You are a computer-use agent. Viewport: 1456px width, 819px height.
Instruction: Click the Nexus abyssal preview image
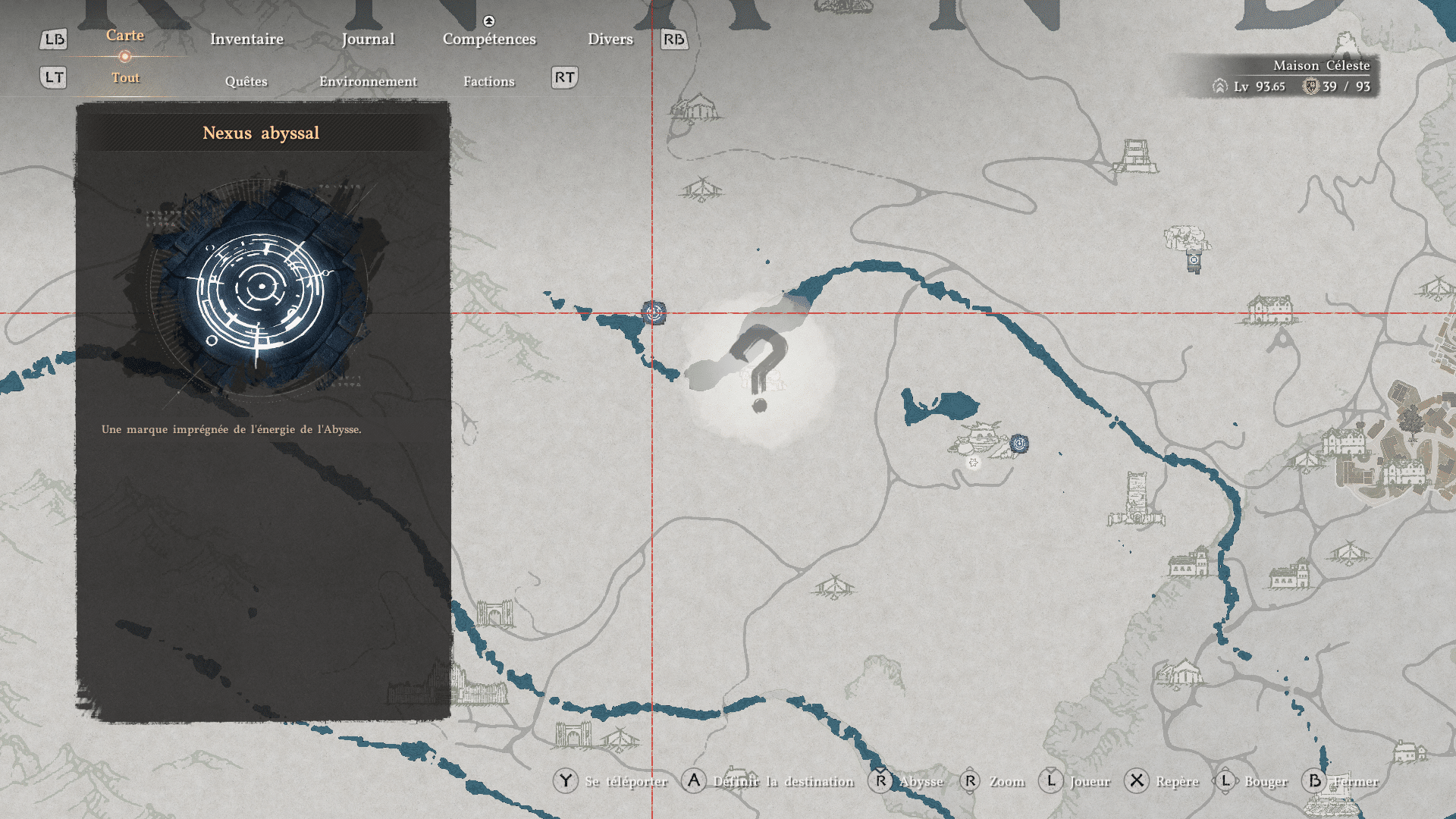pos(260,287)
